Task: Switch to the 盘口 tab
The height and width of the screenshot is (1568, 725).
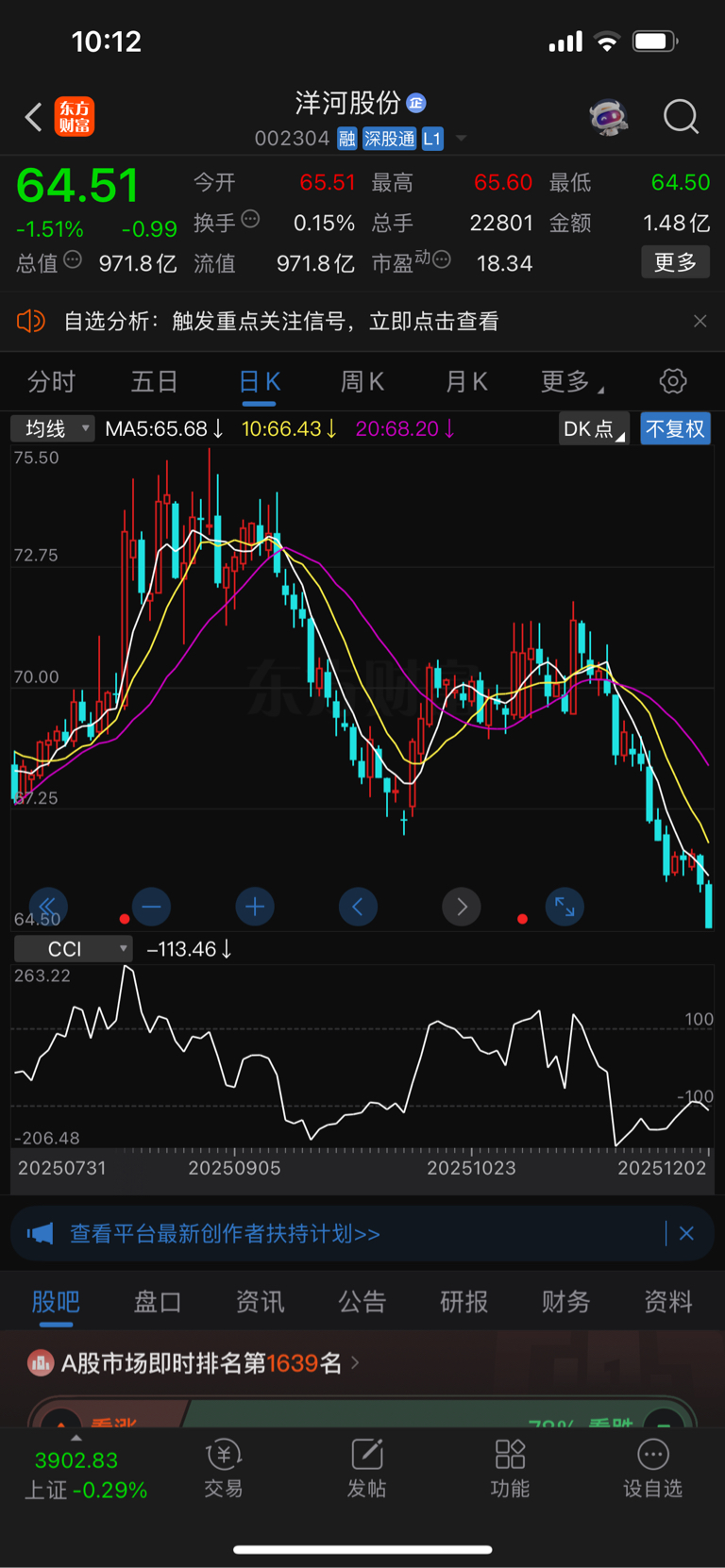Action: (158, 1302)
